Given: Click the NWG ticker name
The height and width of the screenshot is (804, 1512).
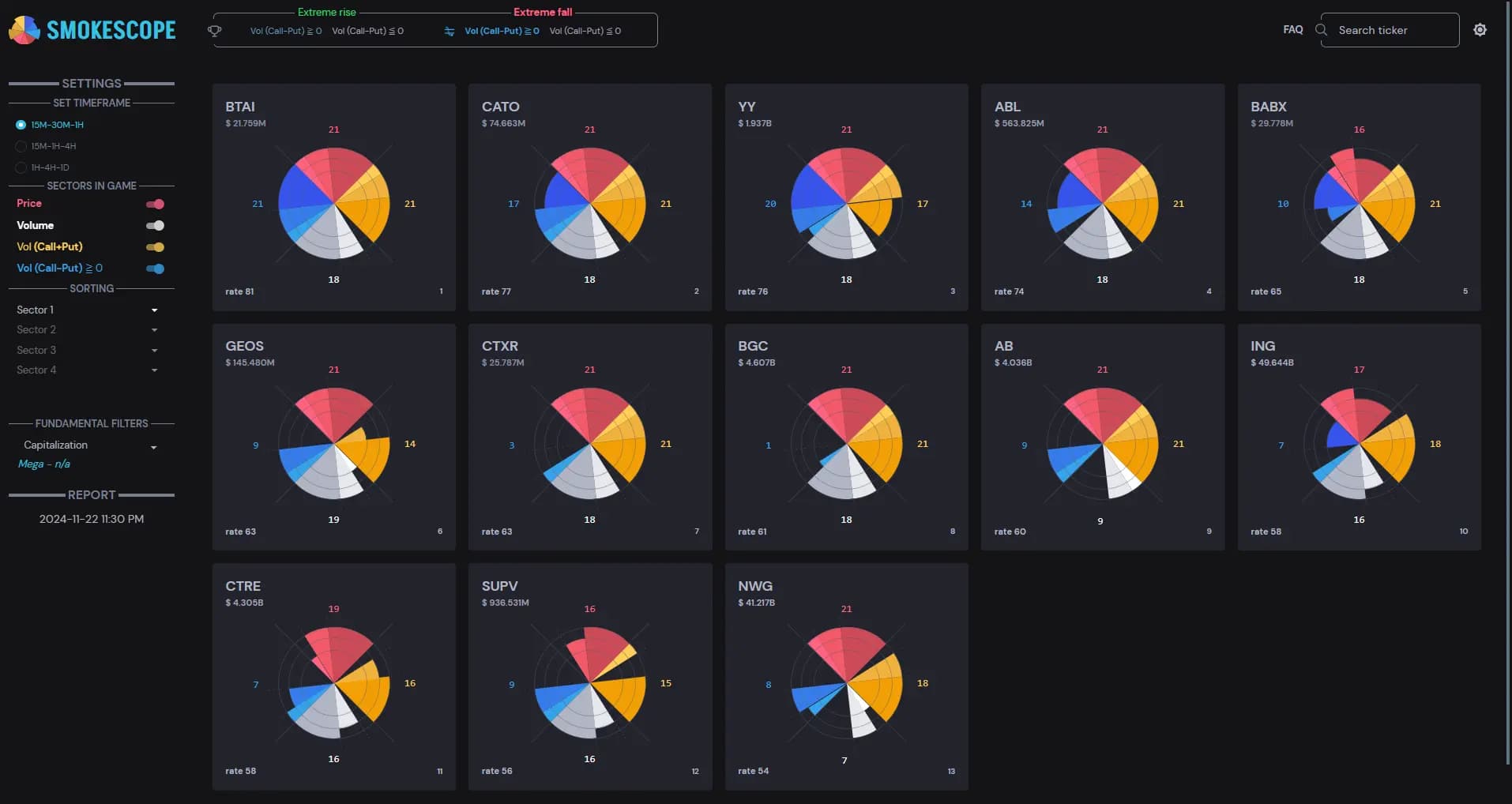Looking at the screenshot, I should coord(755,586).
